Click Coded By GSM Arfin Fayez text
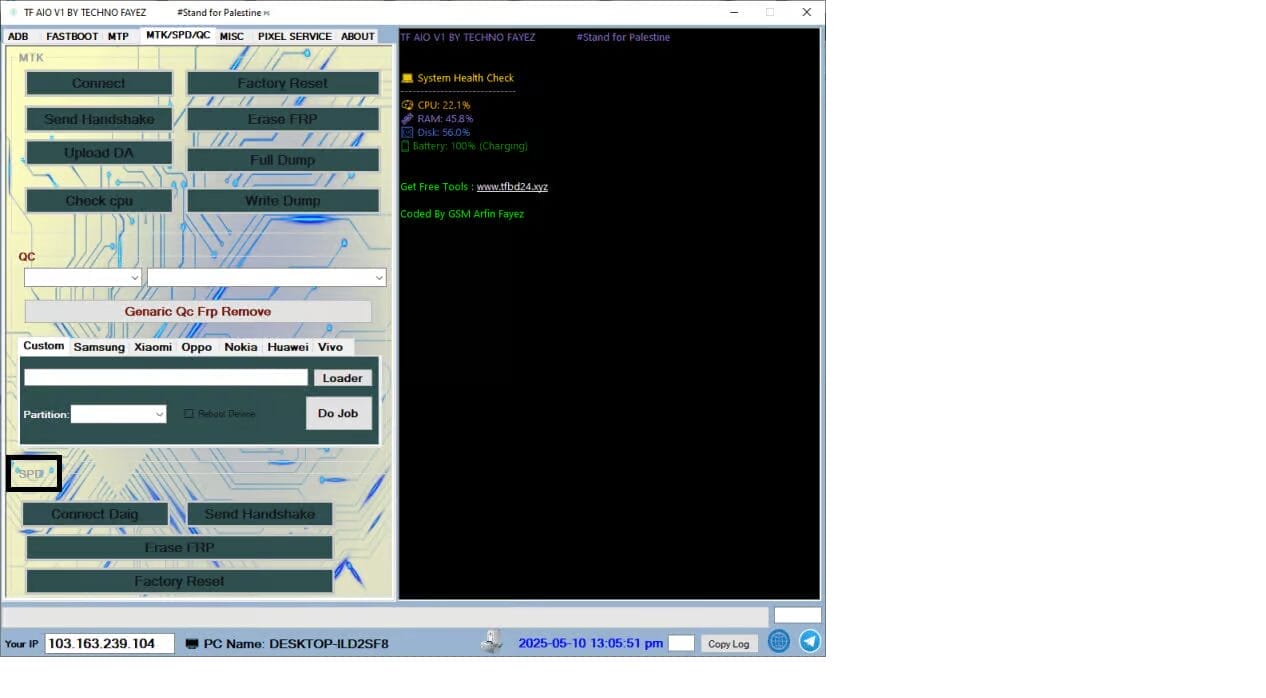The height and width of the screenshot is (698, 1266). tap(462, 214)
